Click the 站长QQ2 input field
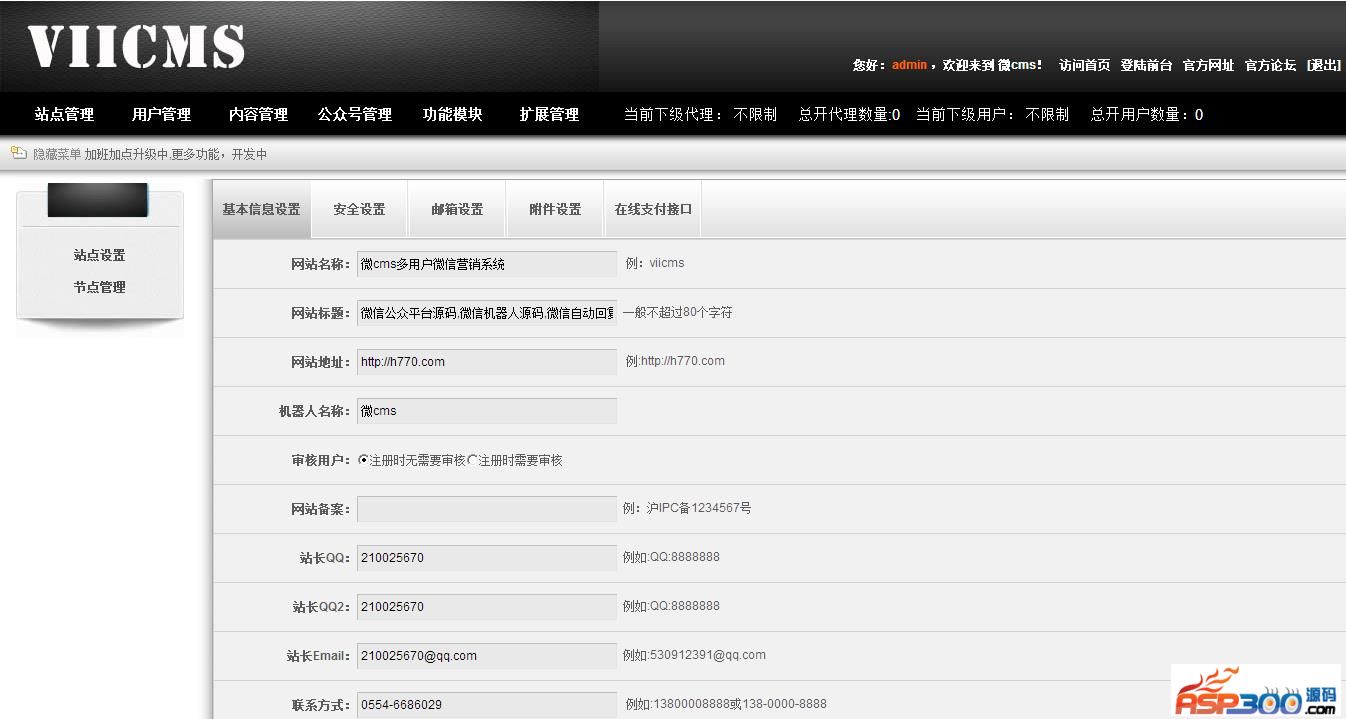This screenshot has width=1346, height=719. pos(487,607)
